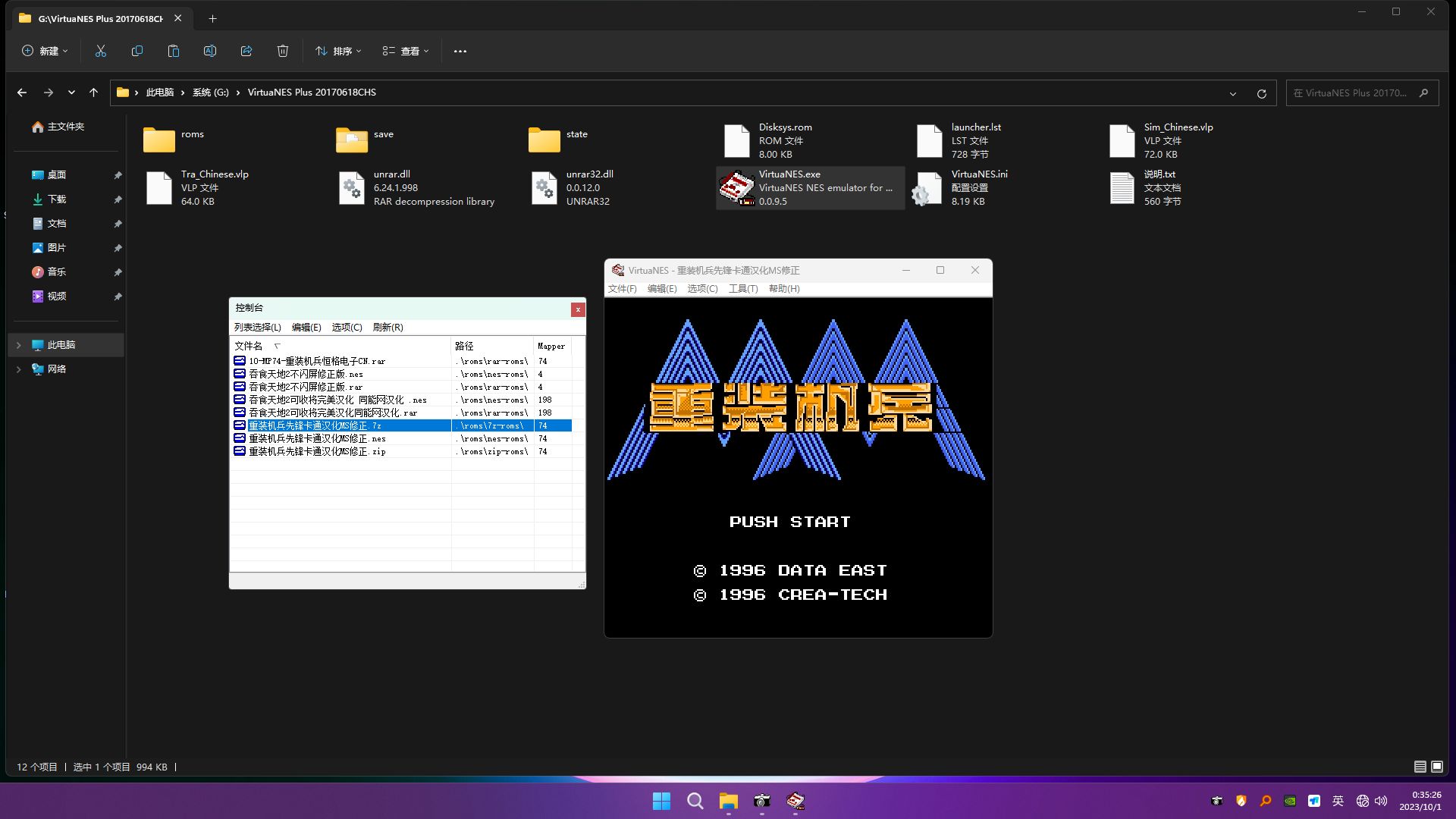Open the 查看 view dropdown

[x=406, y=51]
